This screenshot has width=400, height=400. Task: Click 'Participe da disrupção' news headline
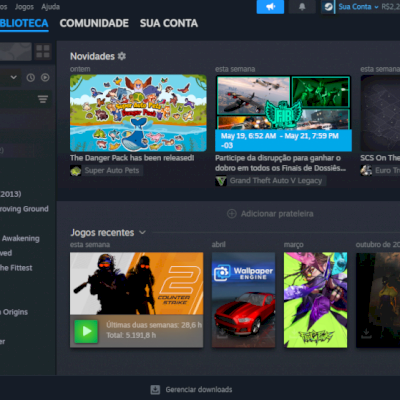click(x=280, y=163)
